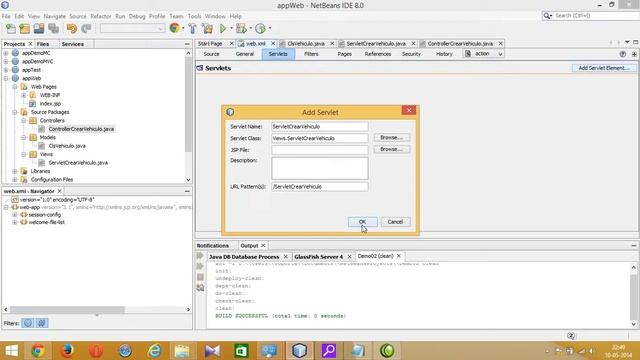640x360 pixels.
Task: Click the Description text area
Action: [320, 168]
